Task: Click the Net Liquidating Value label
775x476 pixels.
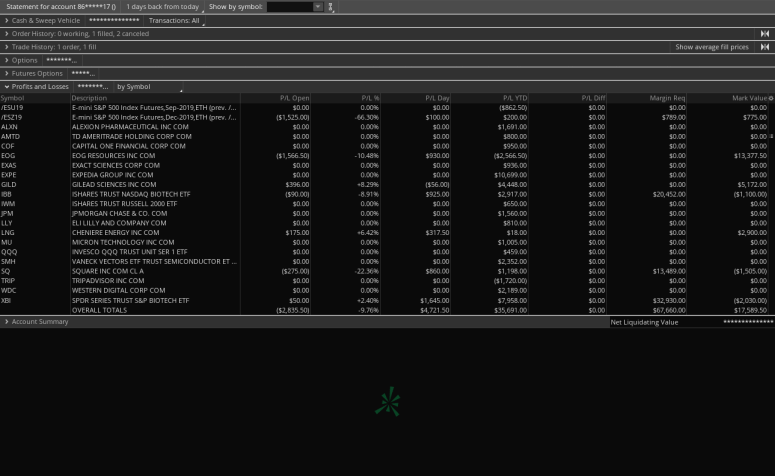Action: (x=644, y=322)
